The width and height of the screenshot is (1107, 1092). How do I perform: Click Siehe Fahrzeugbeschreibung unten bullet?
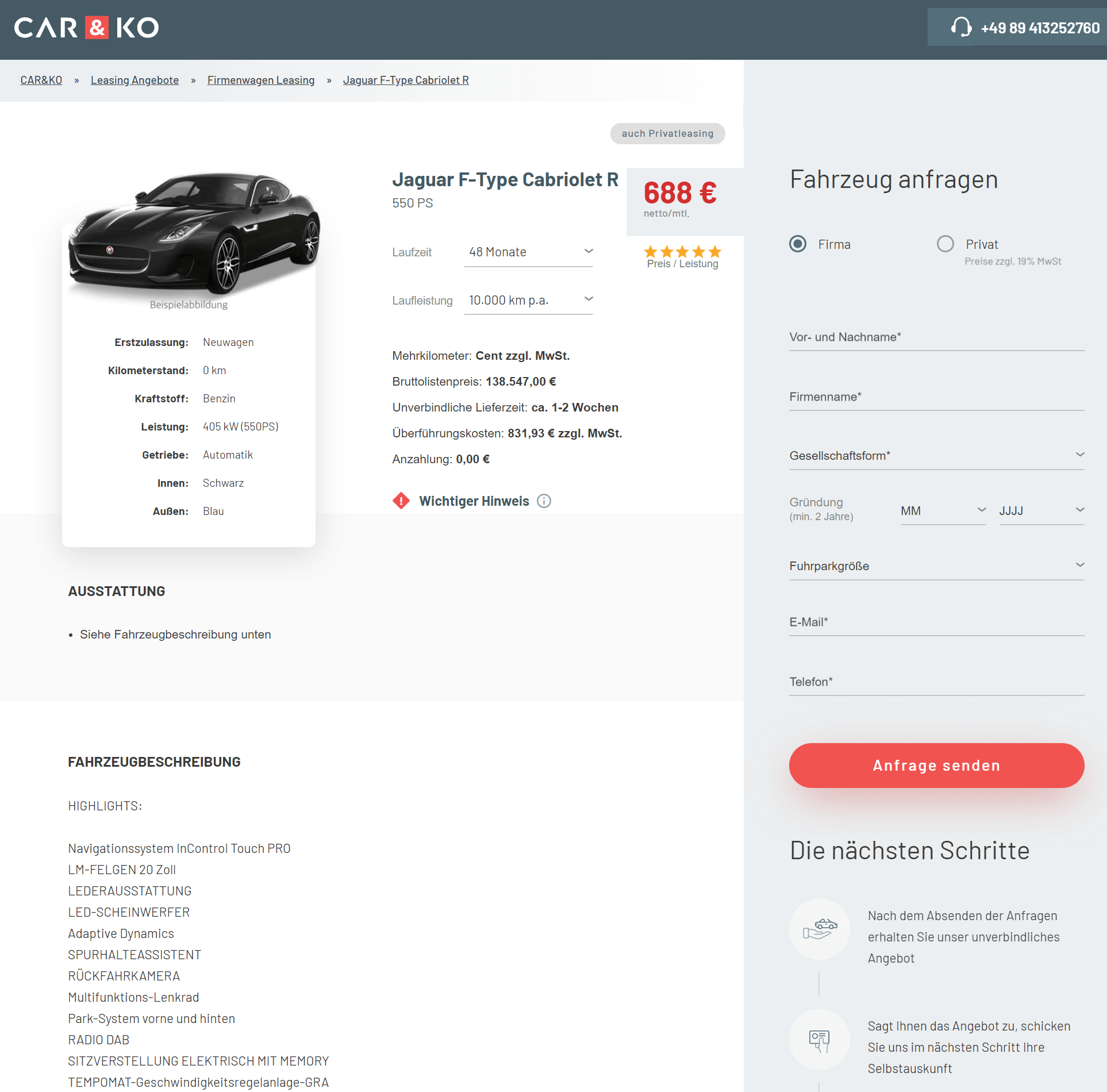175,635
